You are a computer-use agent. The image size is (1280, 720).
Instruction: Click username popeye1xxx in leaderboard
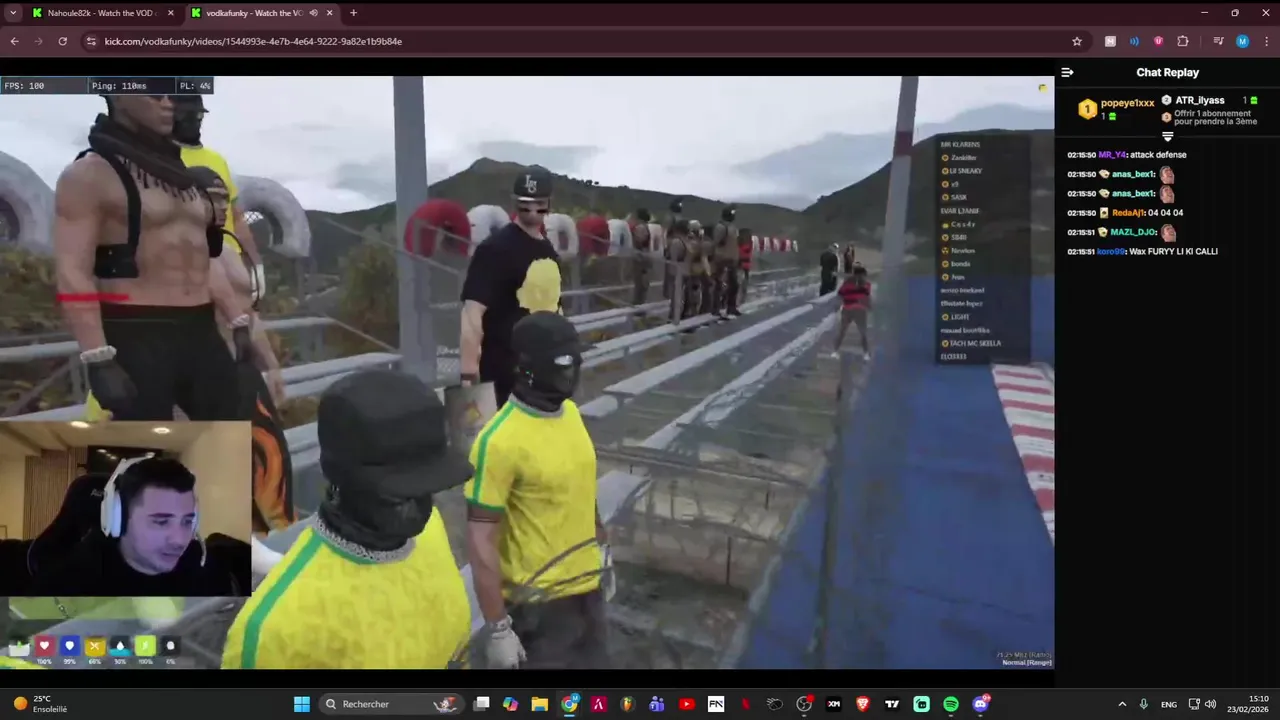1127,103
